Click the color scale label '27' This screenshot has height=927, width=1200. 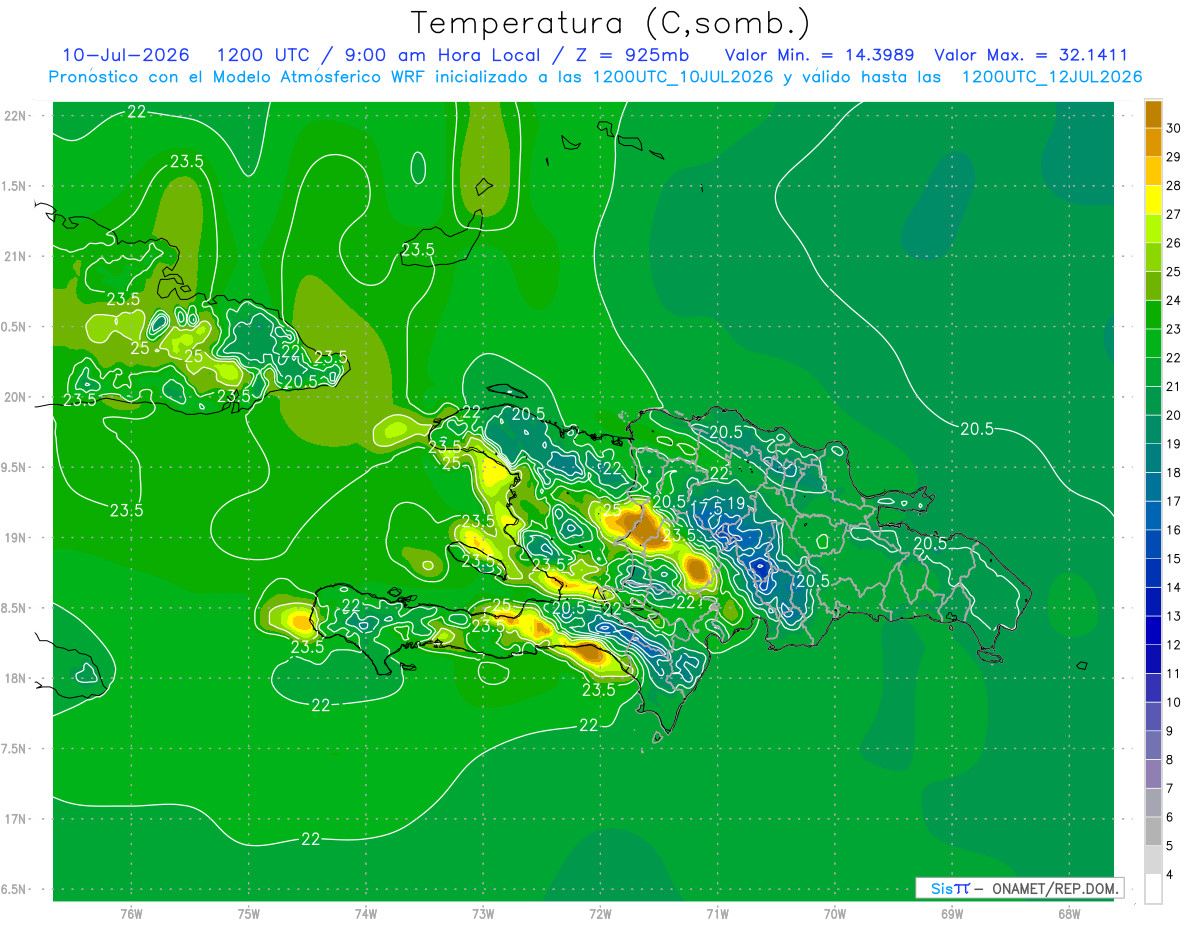[1176, 214]
